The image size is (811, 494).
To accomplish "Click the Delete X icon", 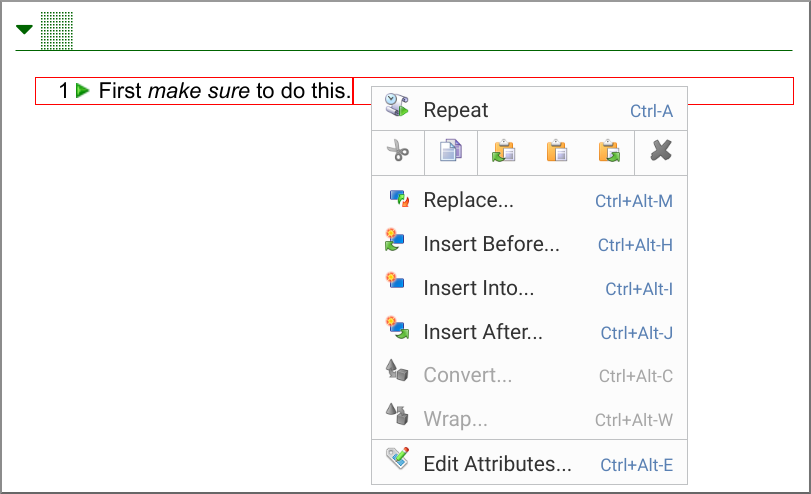I will [661, 151].
